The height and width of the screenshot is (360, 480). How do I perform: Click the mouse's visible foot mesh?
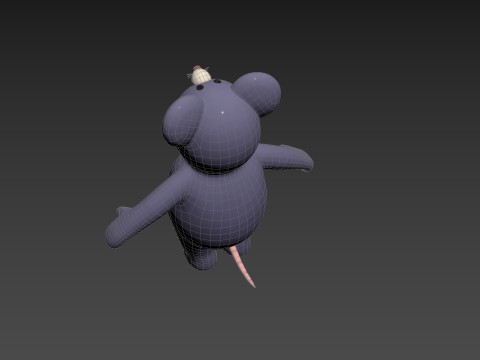coord(202,258)
